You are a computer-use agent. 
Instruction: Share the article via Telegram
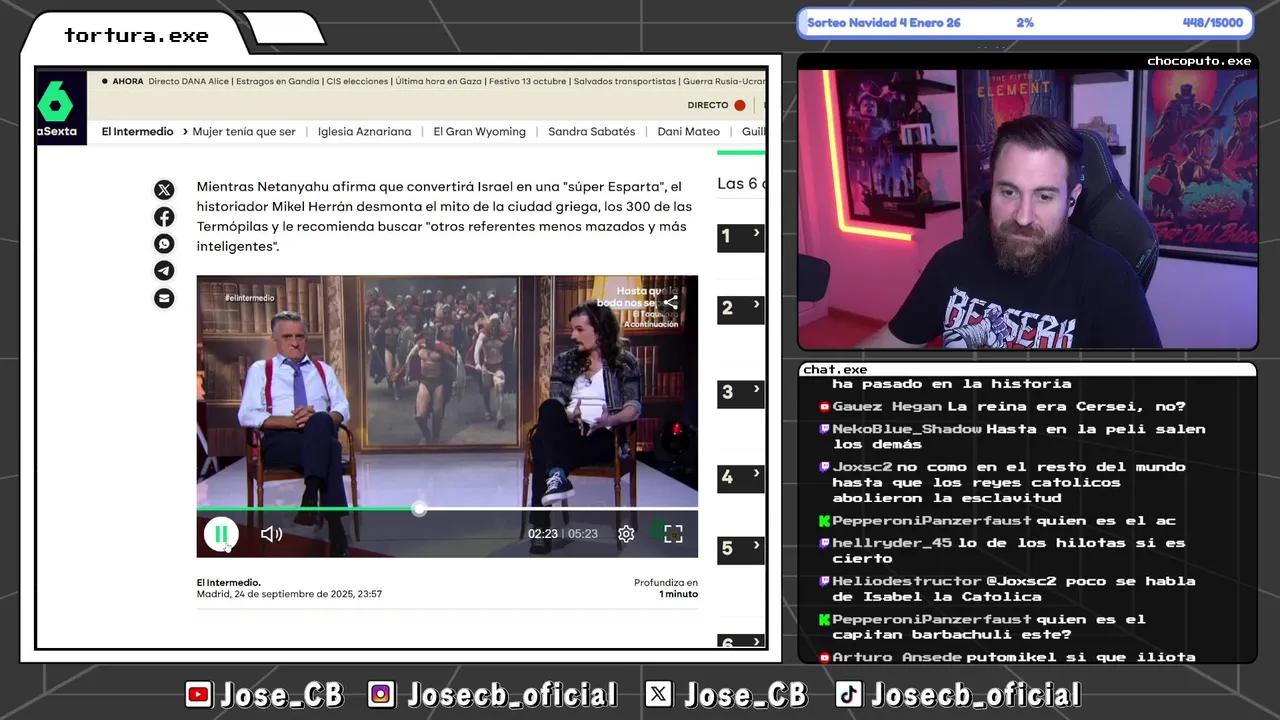click(164, 271)
